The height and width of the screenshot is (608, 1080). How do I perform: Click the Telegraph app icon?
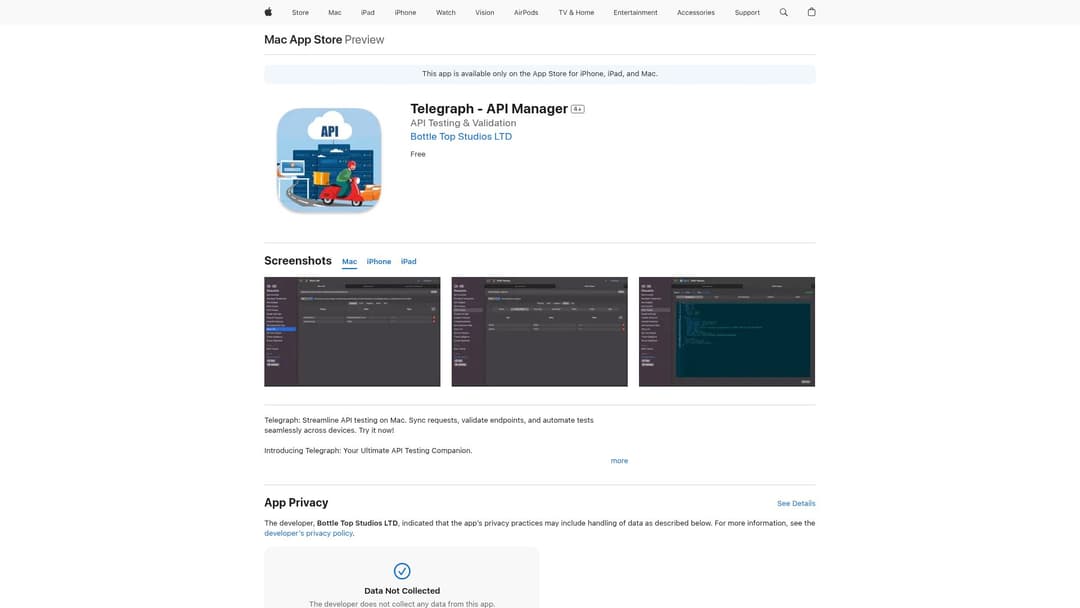[x=329, y=160]
